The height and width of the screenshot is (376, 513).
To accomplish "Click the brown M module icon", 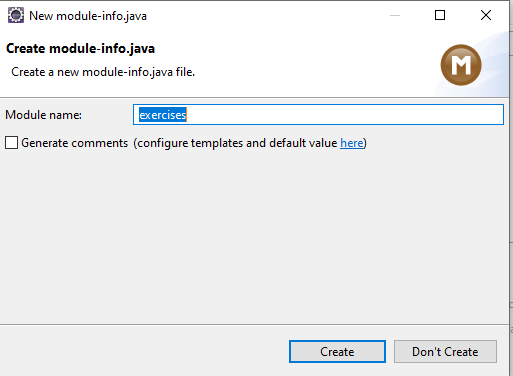I will 461,65.
